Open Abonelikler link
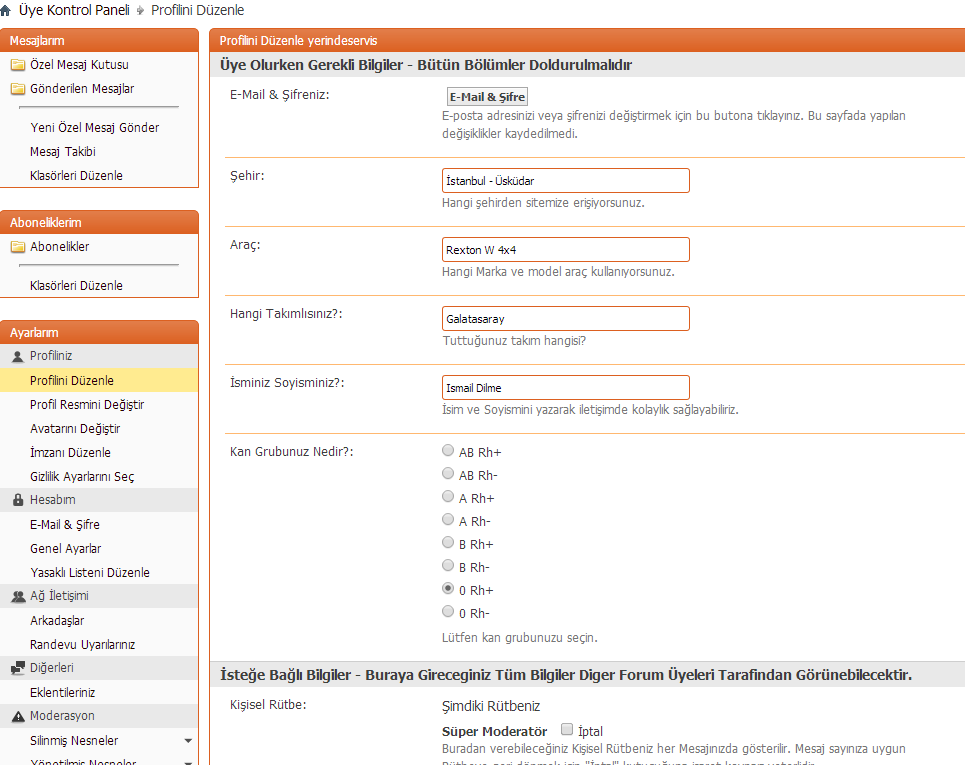 60,247
